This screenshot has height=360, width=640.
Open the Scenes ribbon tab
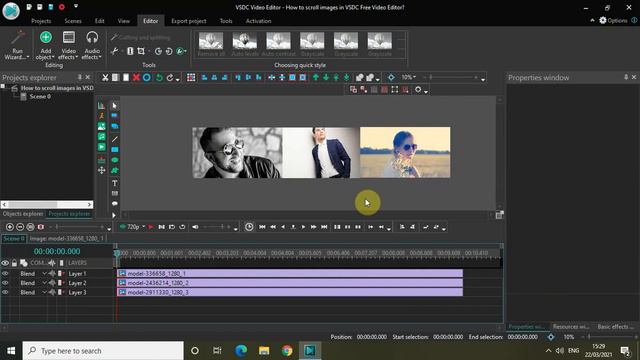pos(73,21)
